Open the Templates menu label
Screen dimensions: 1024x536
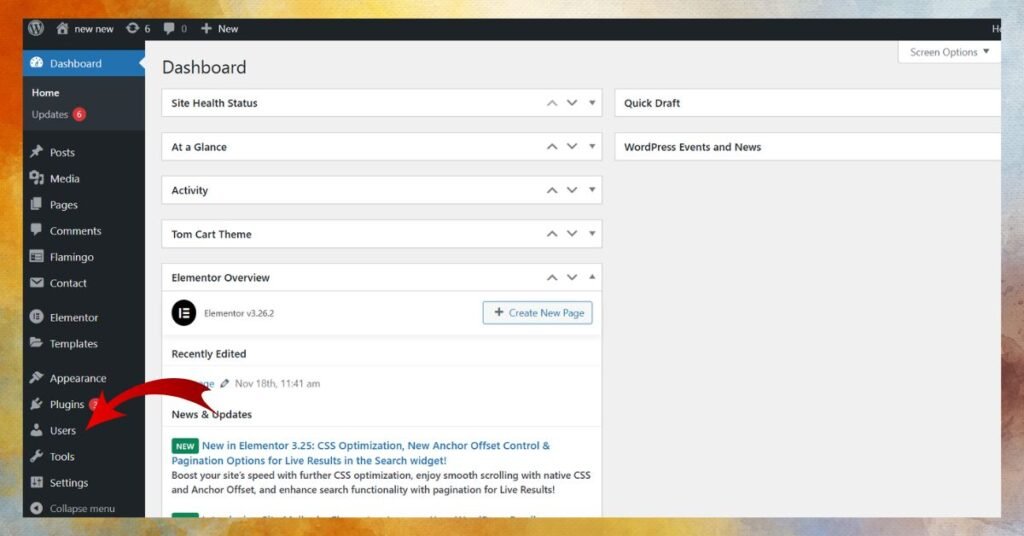point(73,343)
